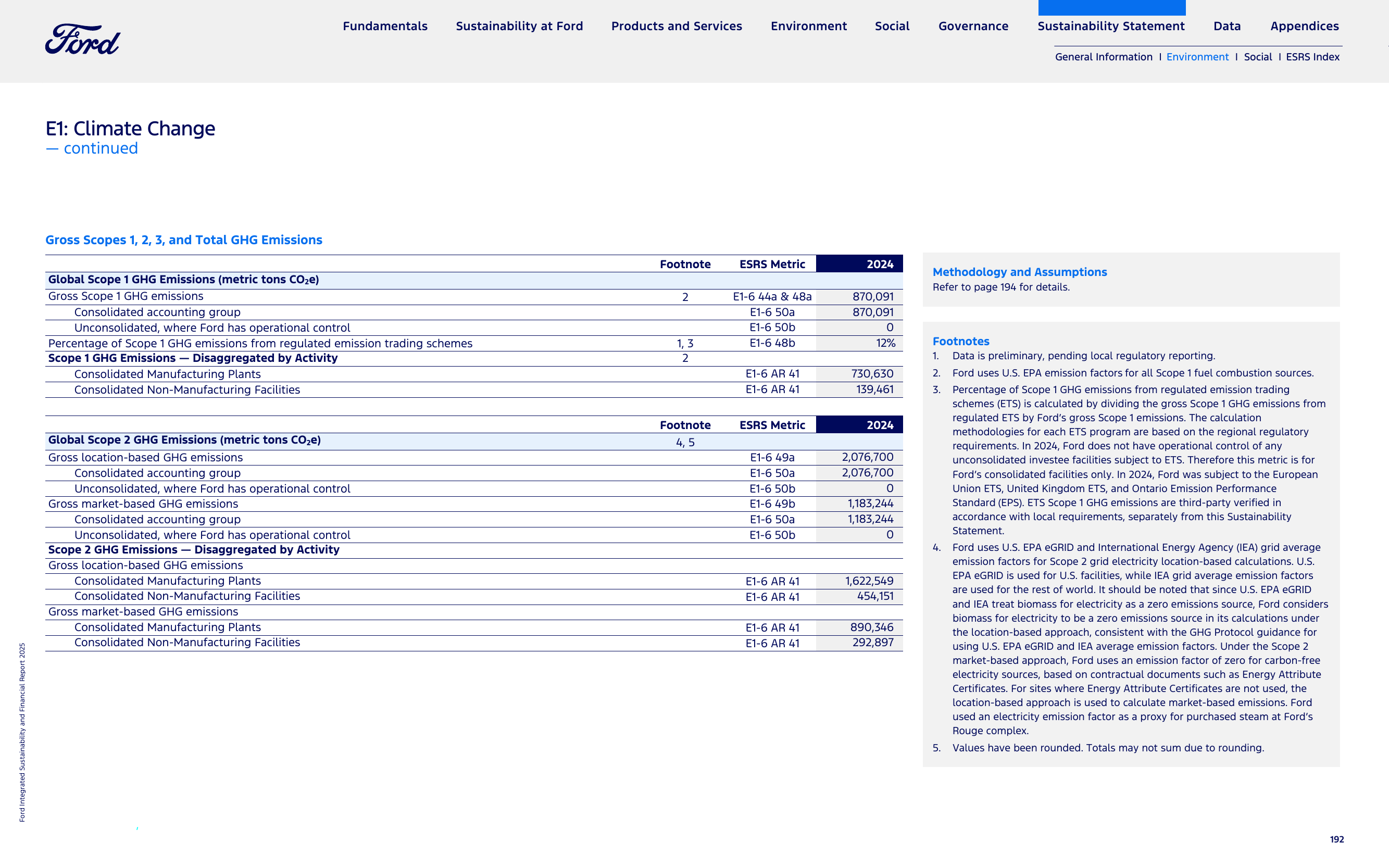
Task: Open the Data nav tab
Action: [x=1227, y=27]
